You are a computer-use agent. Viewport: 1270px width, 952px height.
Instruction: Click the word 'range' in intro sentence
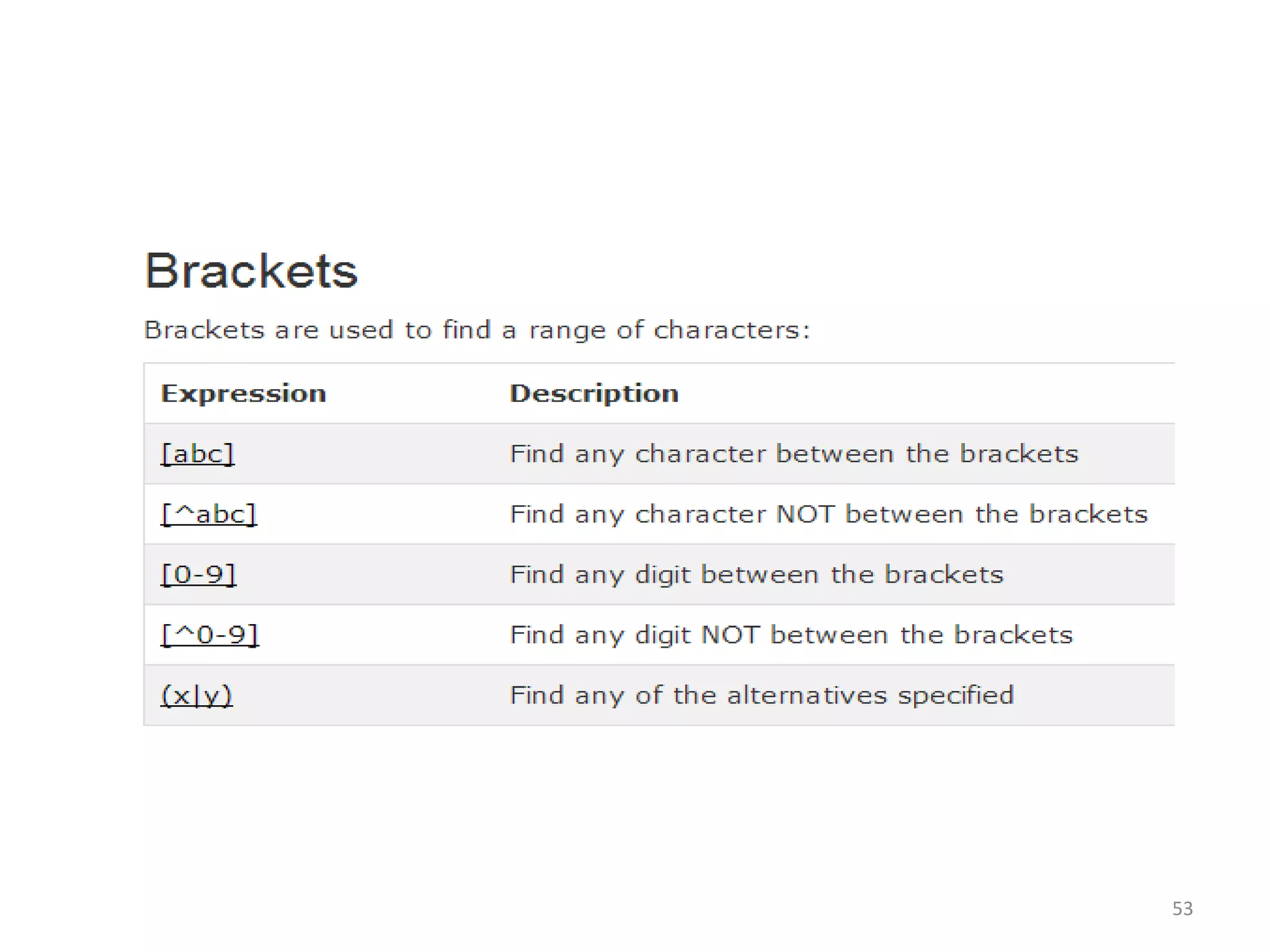coord(567,331)
